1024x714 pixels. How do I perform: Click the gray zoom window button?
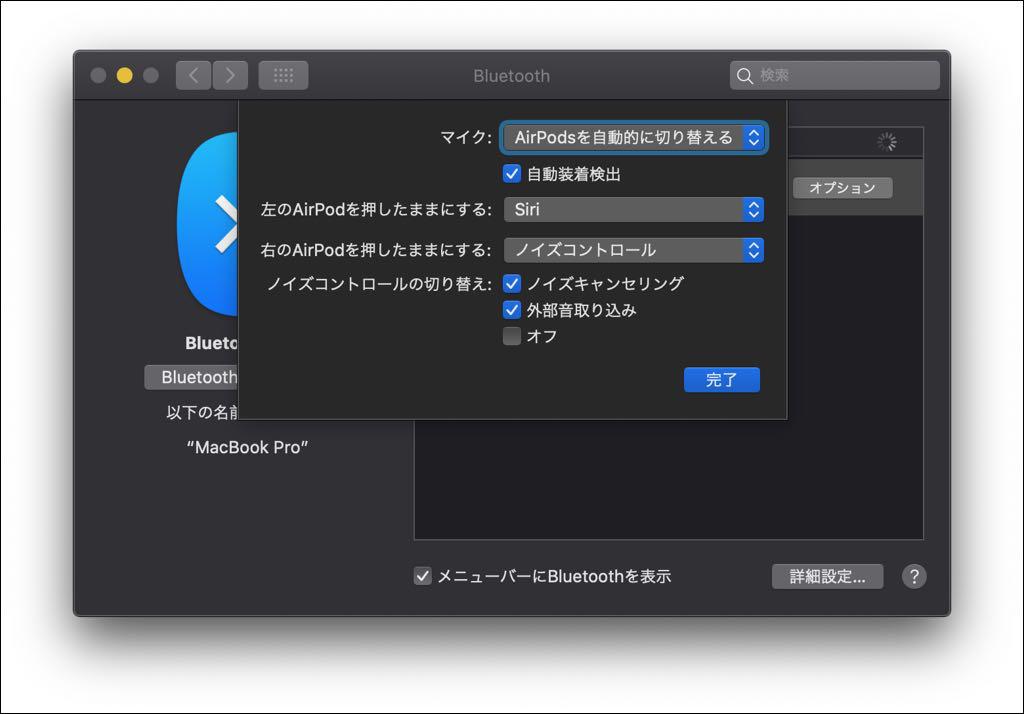[x=151, y=76]
